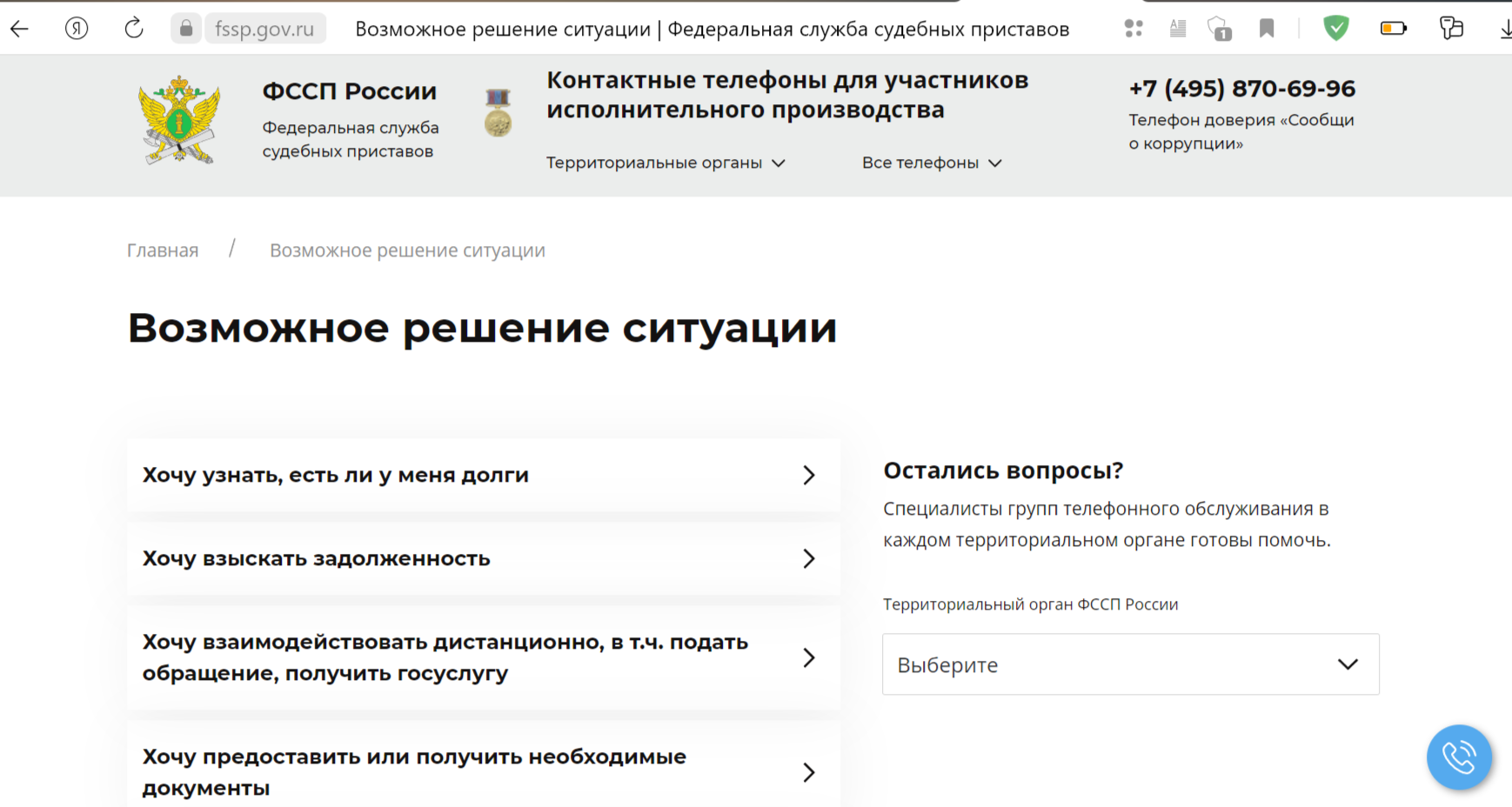Click the medal icon in the header
1512x807 pixels.
[x=498, y=113]
